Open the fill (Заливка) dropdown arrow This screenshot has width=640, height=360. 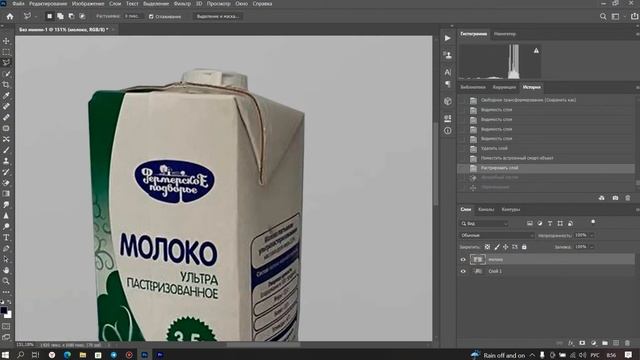click(592, 247)
